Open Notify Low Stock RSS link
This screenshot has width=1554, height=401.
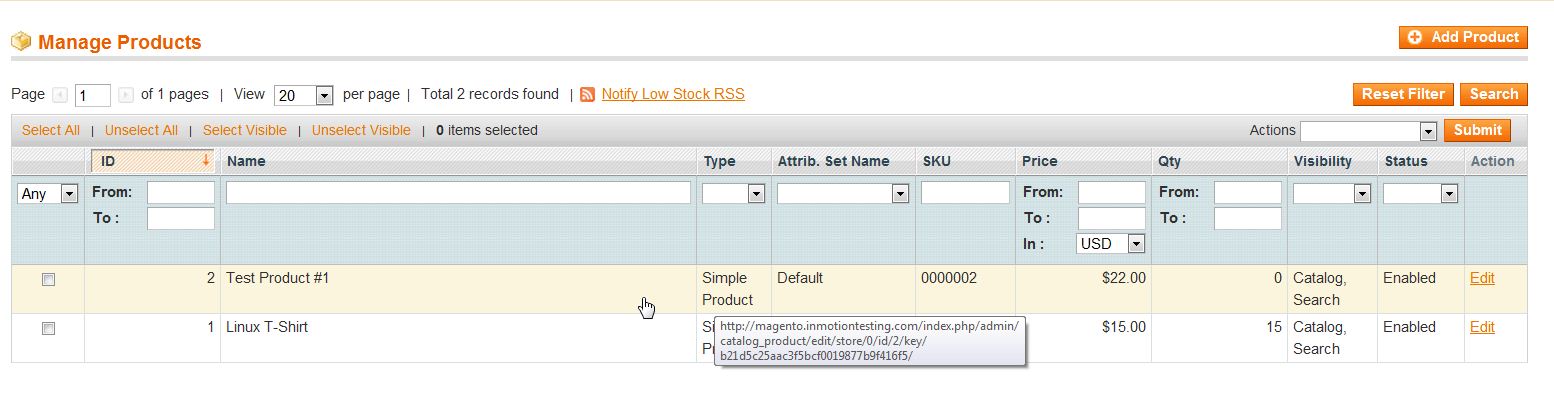(x=673, y=94)
